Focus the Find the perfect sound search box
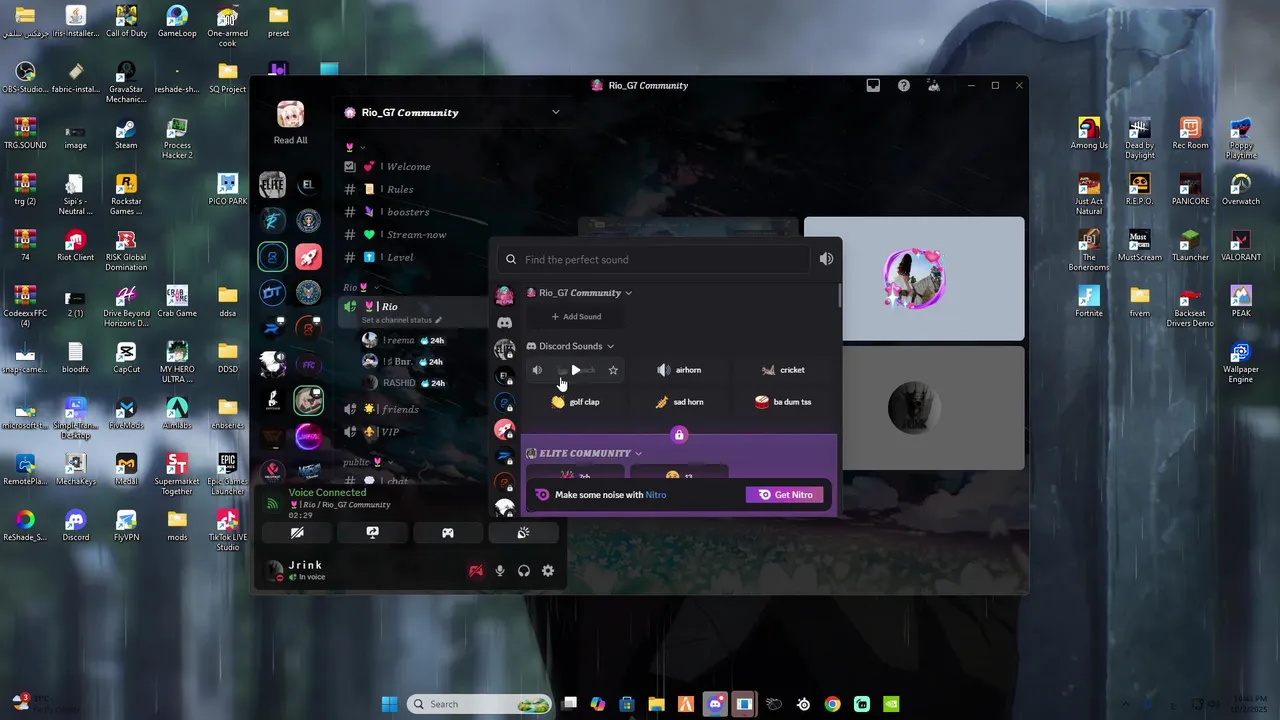The image size is (1280, 720). pyautogui.click(x=654, y=259)
